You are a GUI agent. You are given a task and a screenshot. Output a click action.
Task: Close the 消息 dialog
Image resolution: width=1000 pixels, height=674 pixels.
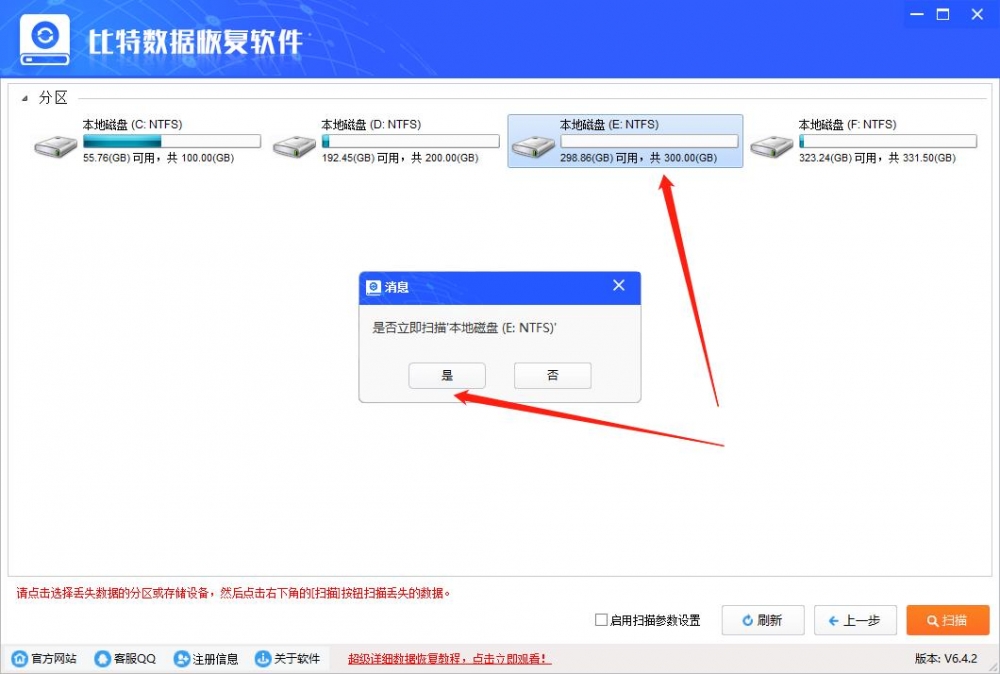(x=619, y=287)
